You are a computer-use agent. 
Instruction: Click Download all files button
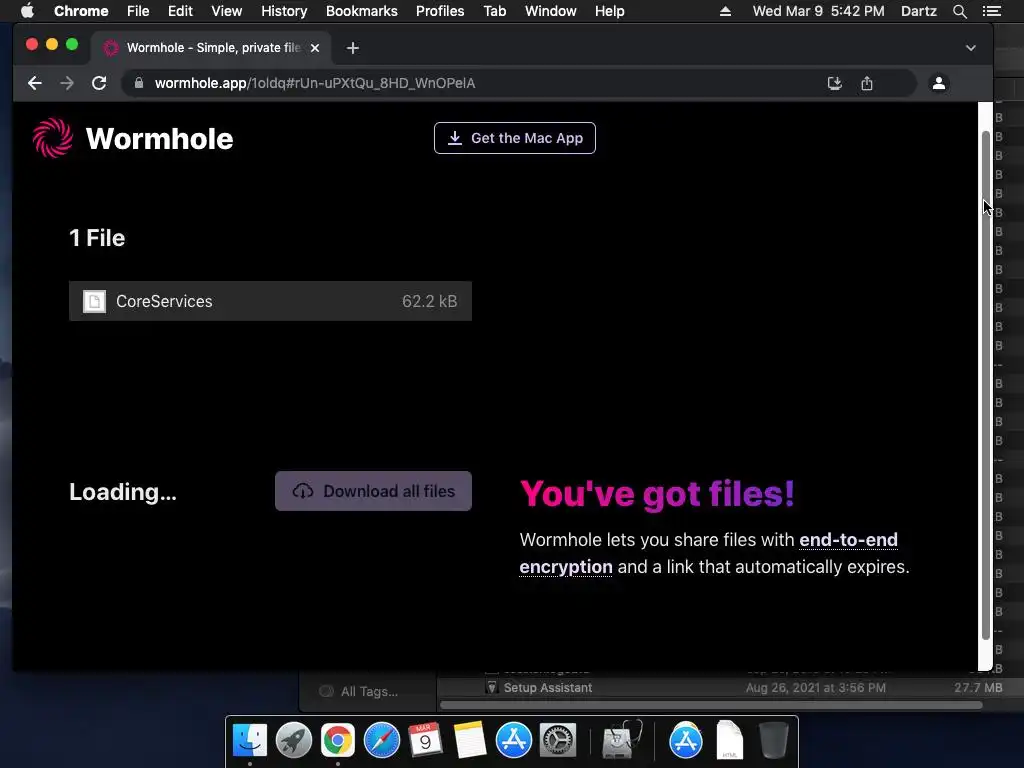373,491
